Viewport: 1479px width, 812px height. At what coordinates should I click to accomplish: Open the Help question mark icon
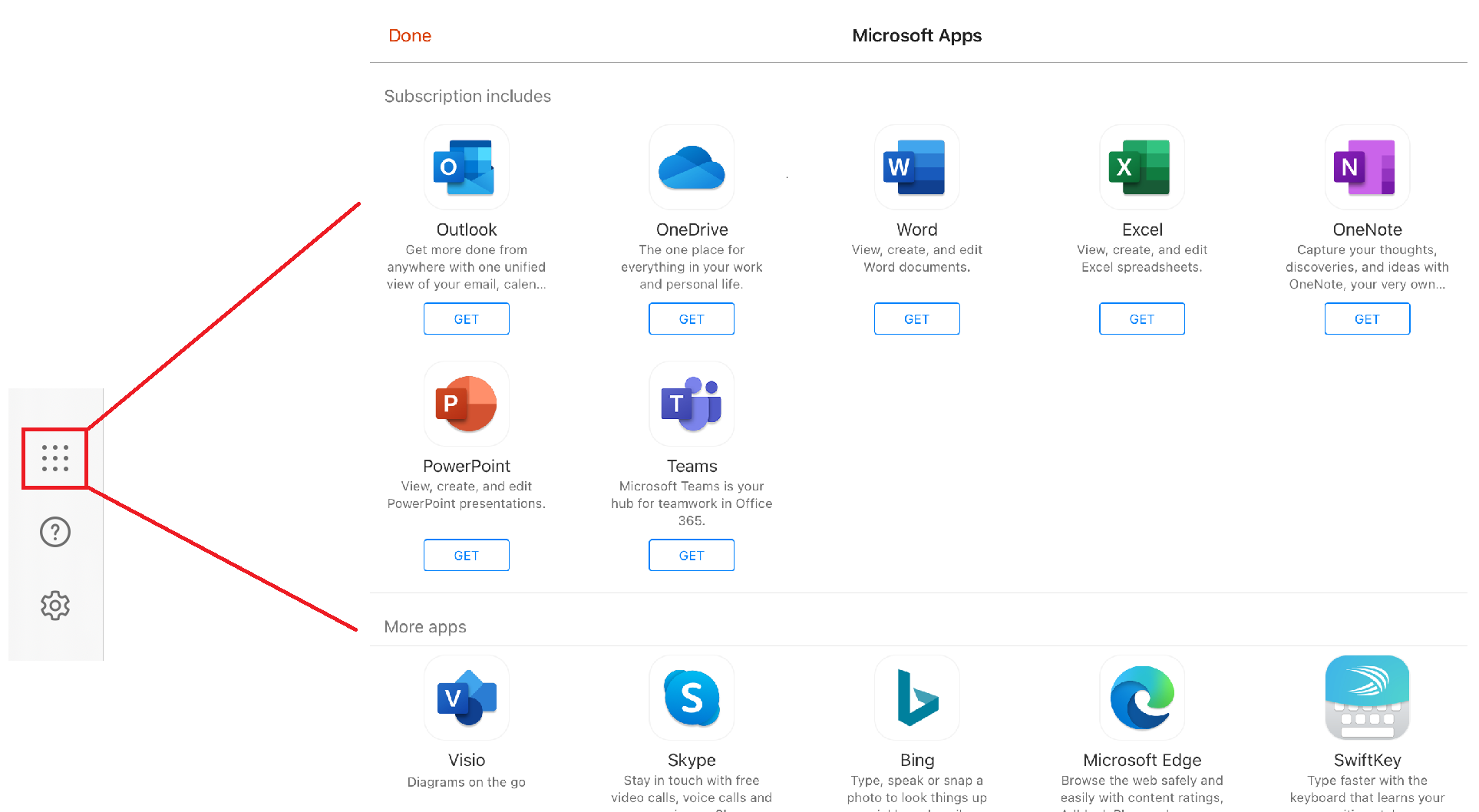tap(54, 531)
